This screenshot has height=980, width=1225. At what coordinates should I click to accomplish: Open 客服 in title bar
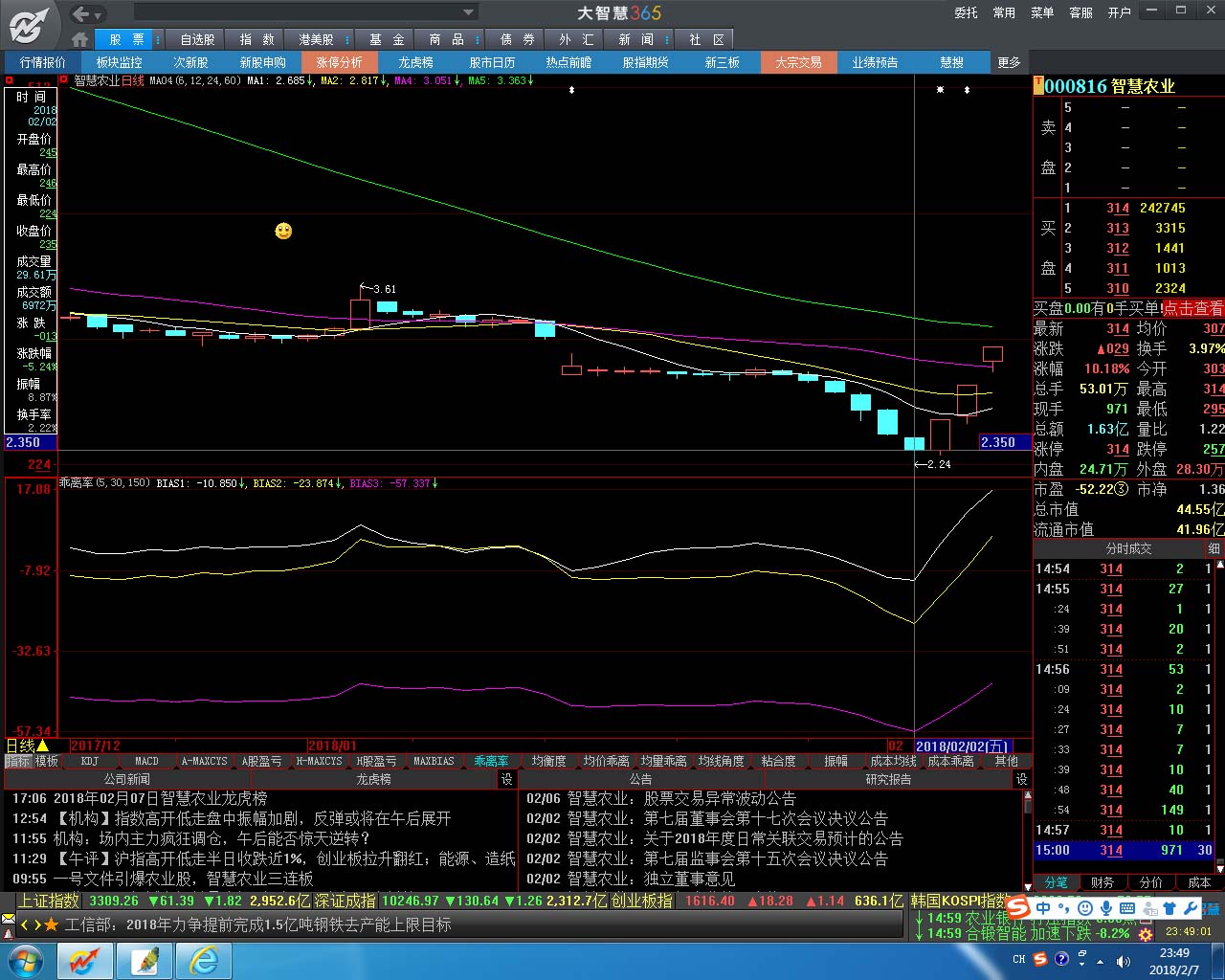tap(1081, 12)
